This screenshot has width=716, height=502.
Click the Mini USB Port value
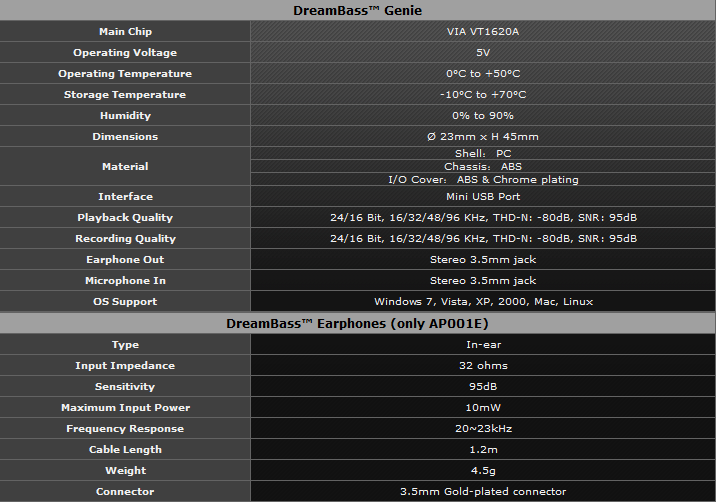click(x=483, y=196)
